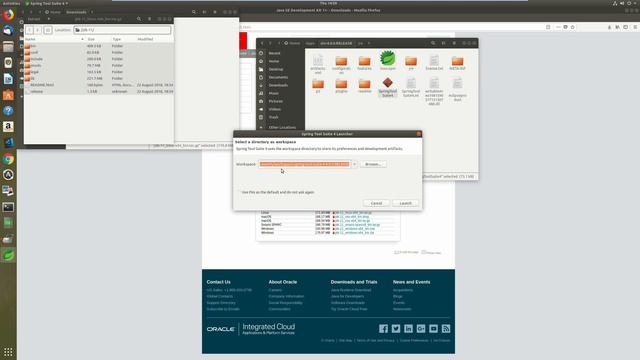
Task: Open the workspace path dropdown arrow
Action: (x=354, y=164)
